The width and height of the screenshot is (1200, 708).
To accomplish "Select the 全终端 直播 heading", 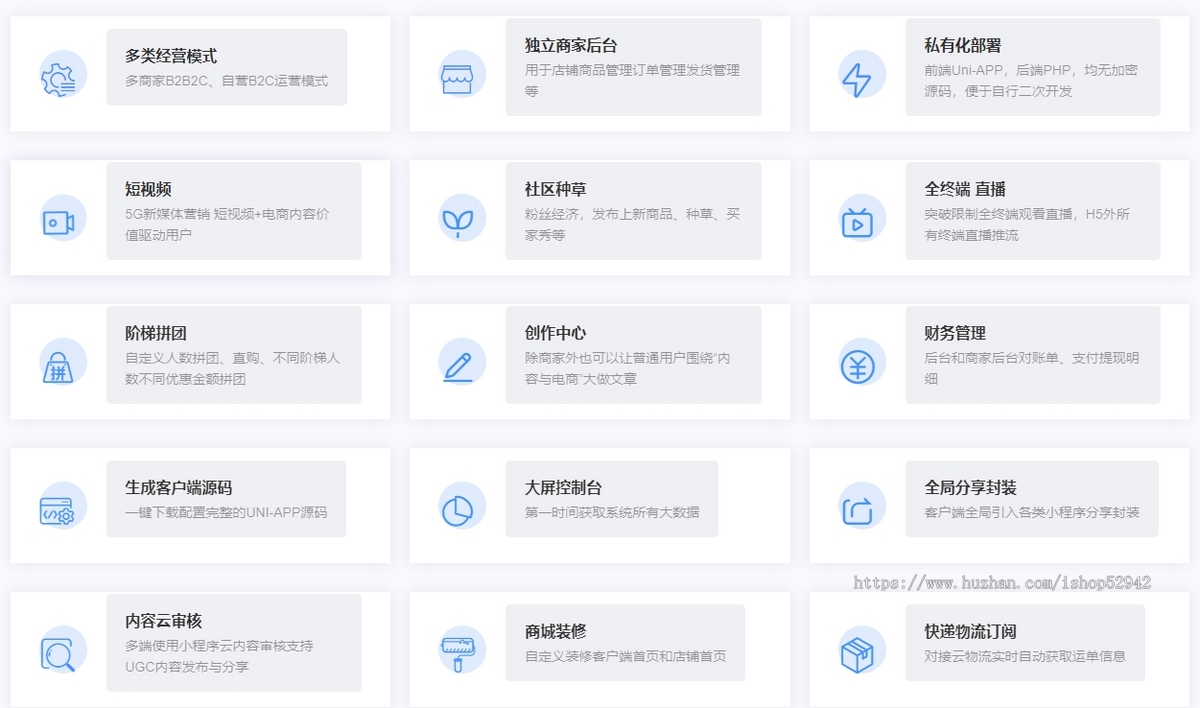I will pyautogui.click(x=965, y=189).
